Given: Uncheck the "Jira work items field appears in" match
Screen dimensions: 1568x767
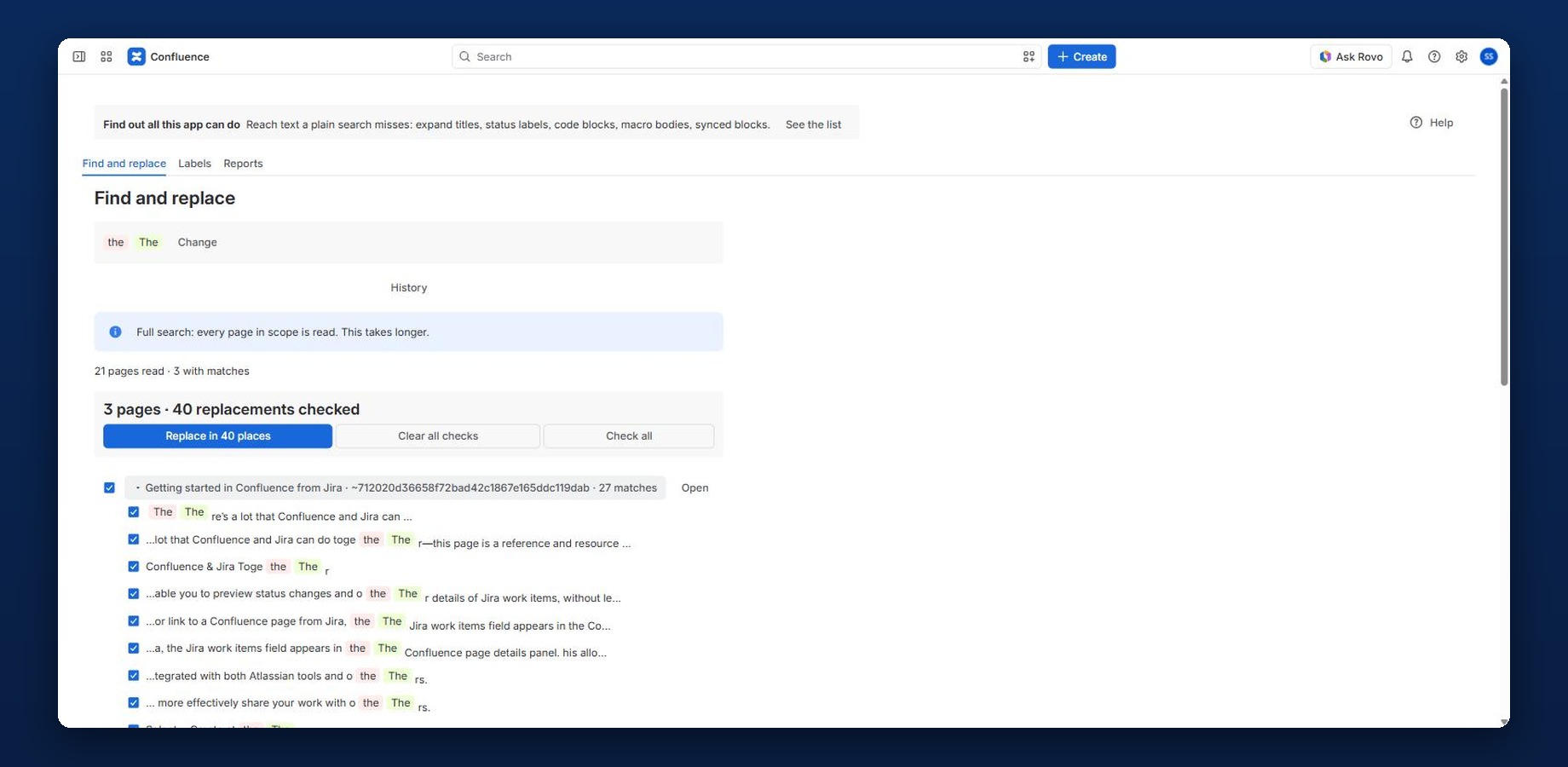Looking at the screenshot, I should 134,649.
